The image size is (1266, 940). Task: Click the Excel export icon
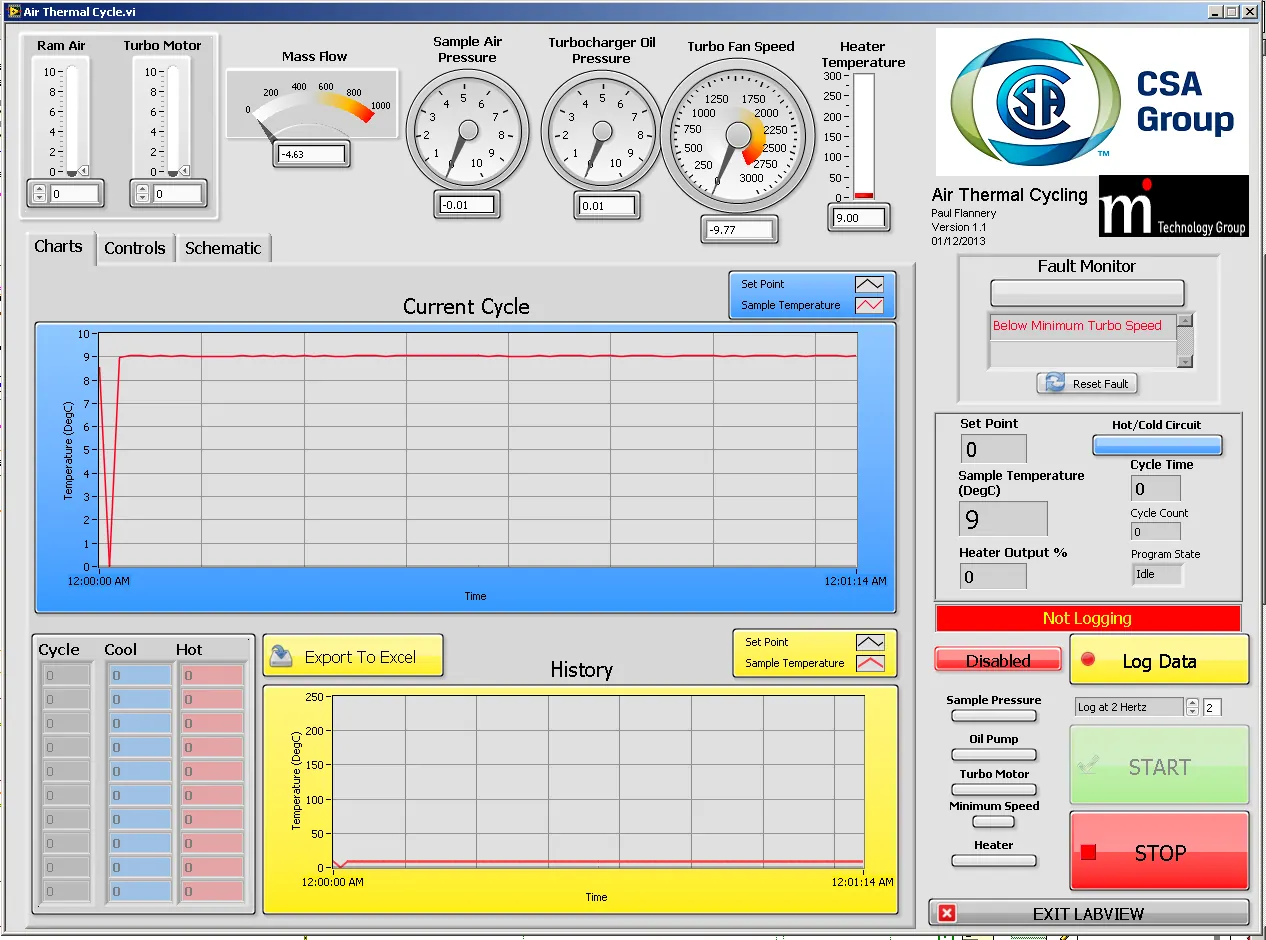[282, 656]
